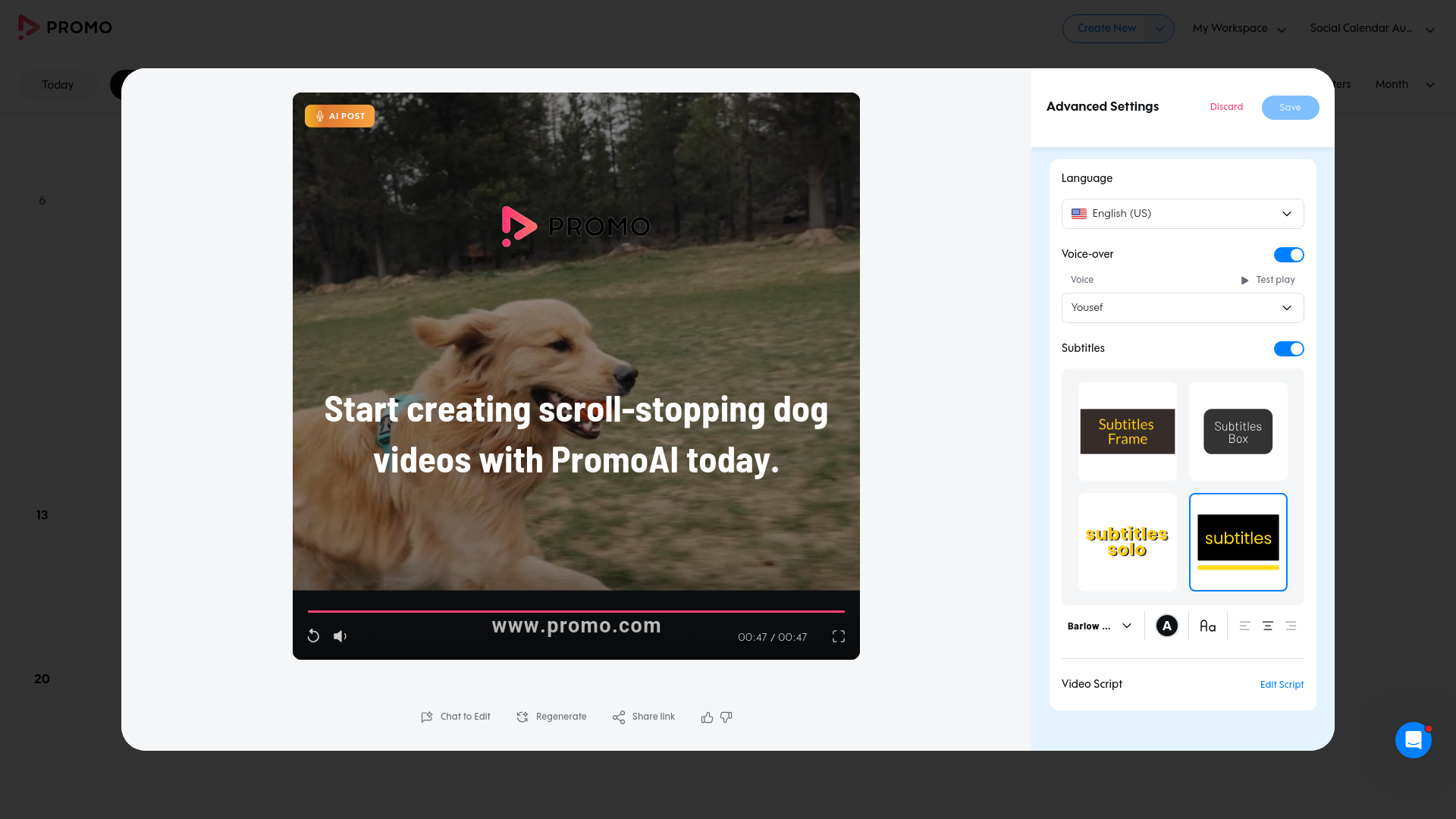Click the Regenerate option

(551, 717)
